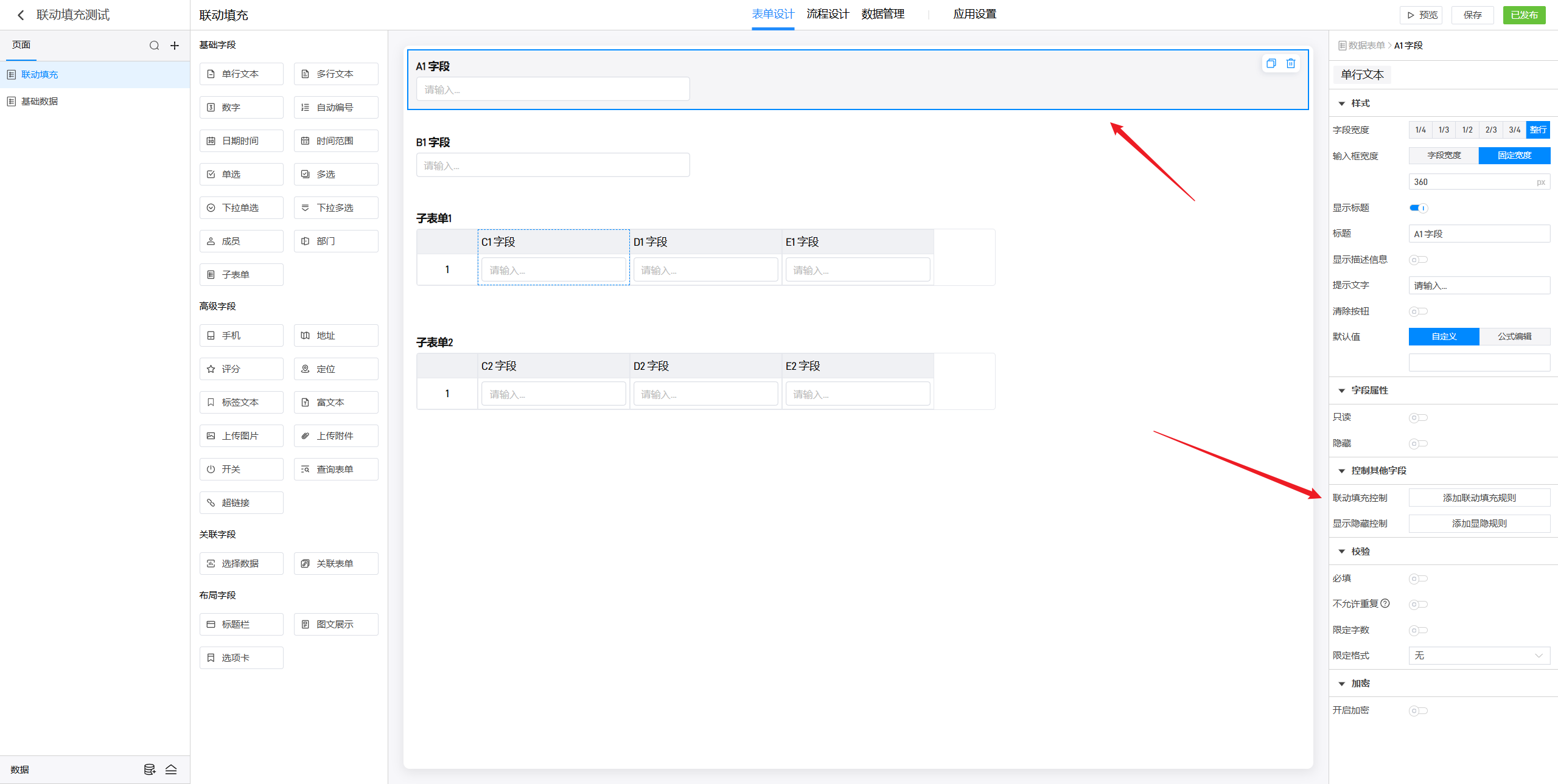Collapse the 样式 section
Image resolution: width=1558 pixels, height=784 pixels.
[1342, 103]
